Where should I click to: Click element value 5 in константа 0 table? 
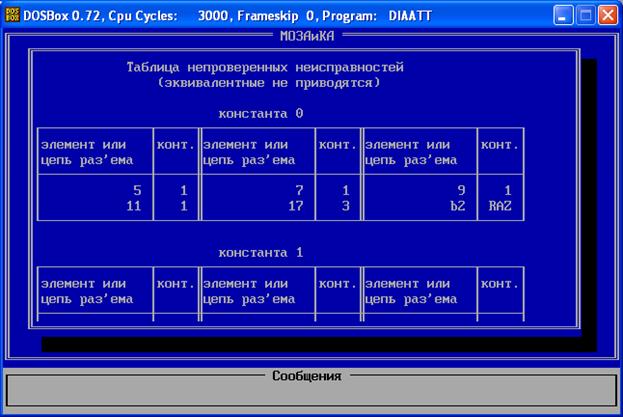pyautogui.click(x=137, y=188)
